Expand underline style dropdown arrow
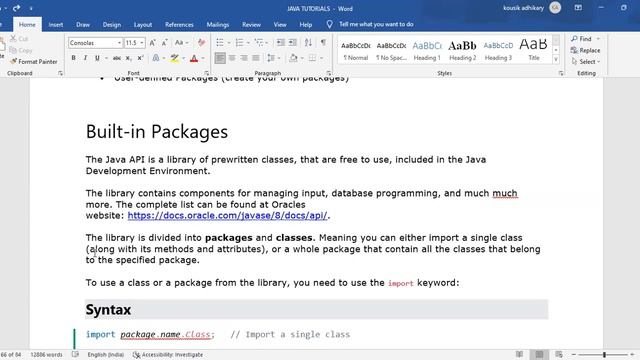Screen dimensions: 640x360 click(x=107, y=58)
